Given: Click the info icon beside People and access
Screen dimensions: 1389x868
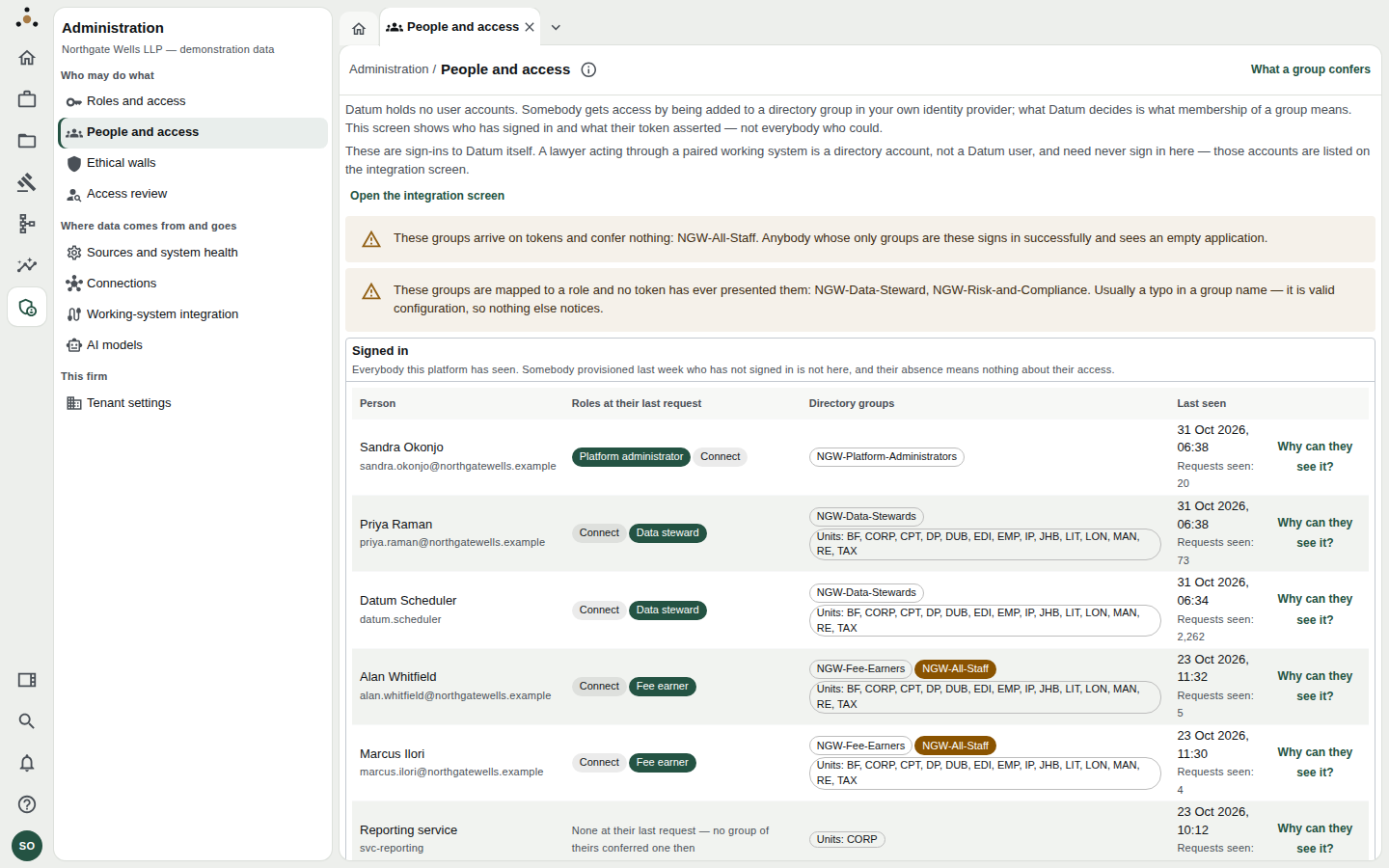Looking at the screenshot, I should [588, 69].
